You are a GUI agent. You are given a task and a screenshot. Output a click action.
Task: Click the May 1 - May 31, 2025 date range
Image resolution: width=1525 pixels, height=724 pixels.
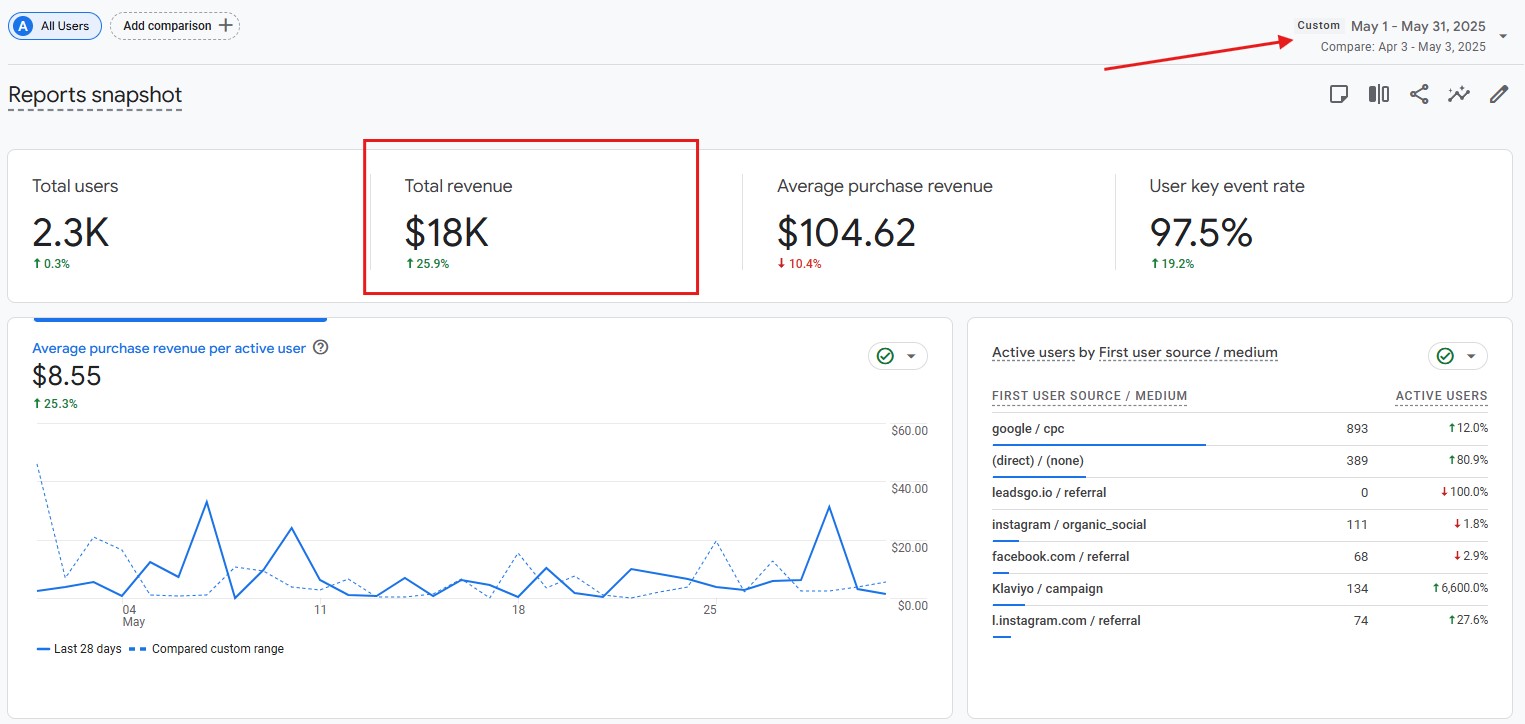click(x=1418, y=26)
